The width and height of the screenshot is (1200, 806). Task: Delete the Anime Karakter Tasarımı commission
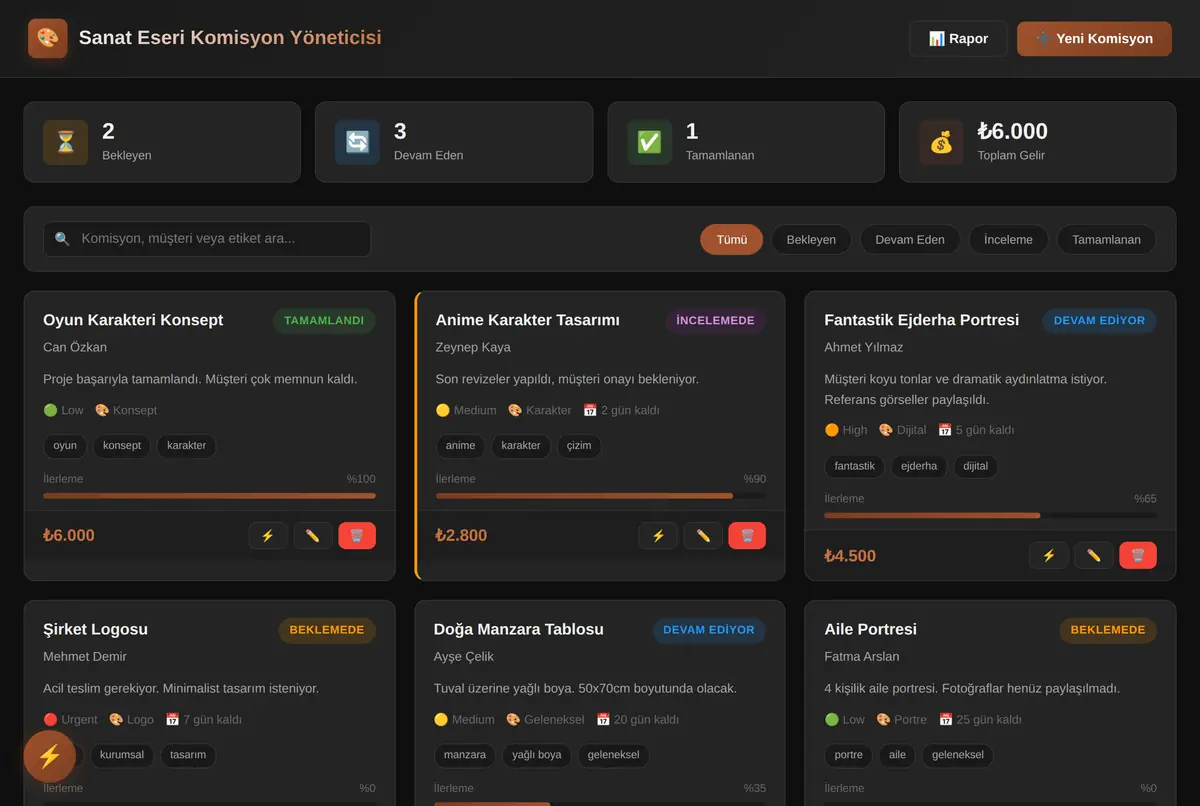point(747,536)
